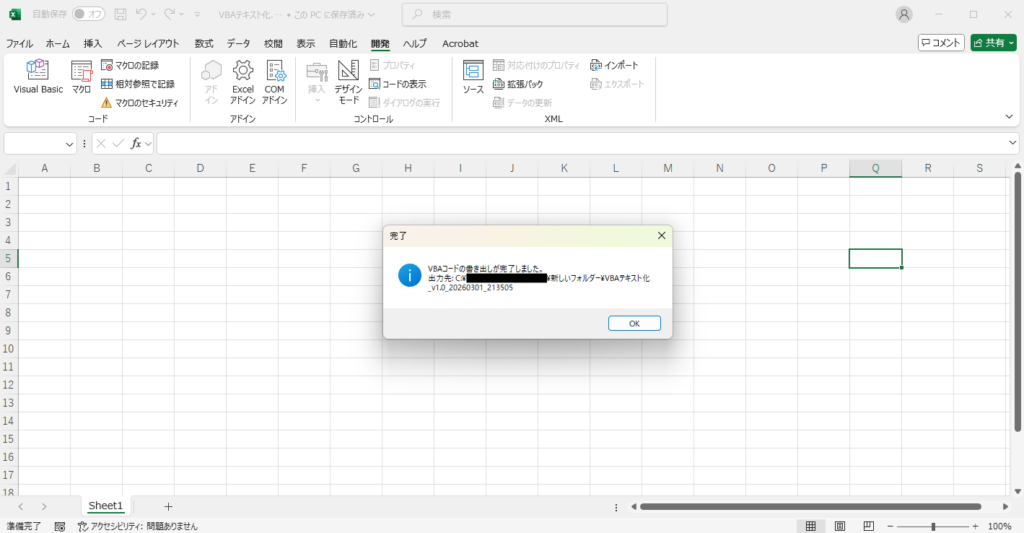This screenshot has height=533, width=1024.
Task: Open the XML Source (ソース) pane
Action: click(473, 77)
